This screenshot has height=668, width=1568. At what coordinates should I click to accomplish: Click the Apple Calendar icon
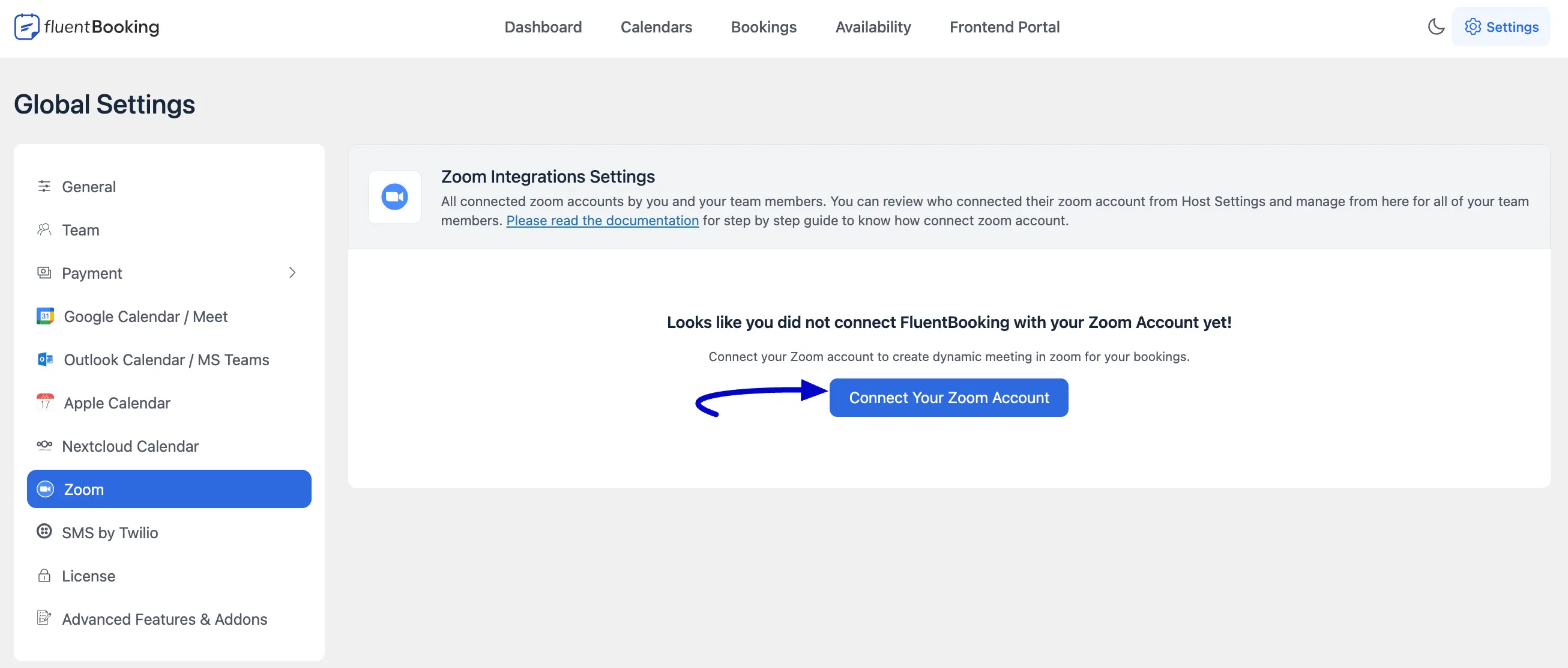[x=45, y=402]
